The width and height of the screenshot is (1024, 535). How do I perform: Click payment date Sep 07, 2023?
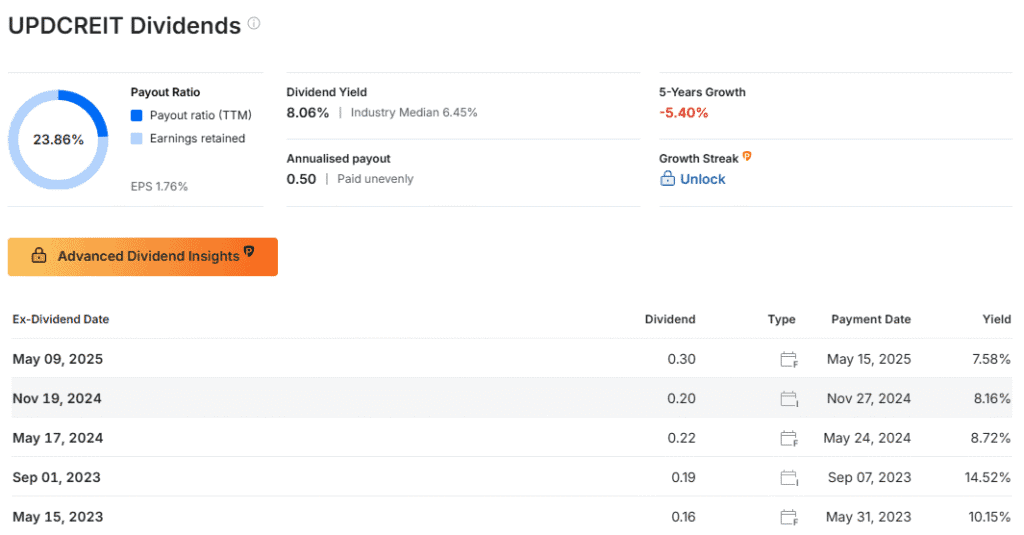pos(869,478)
